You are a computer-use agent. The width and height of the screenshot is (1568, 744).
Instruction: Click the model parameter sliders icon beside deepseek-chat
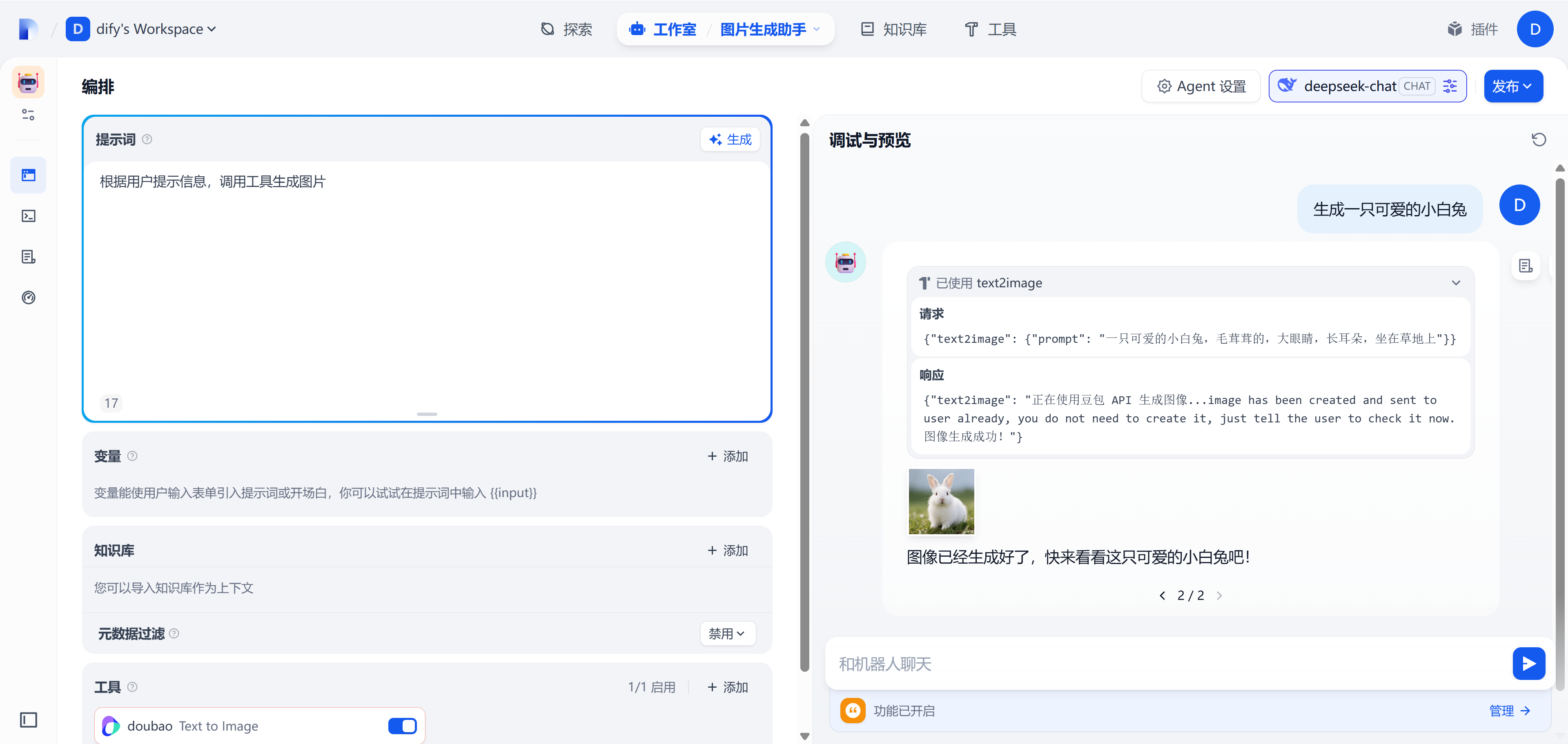pyautogui.click(x=1450, y=87)
